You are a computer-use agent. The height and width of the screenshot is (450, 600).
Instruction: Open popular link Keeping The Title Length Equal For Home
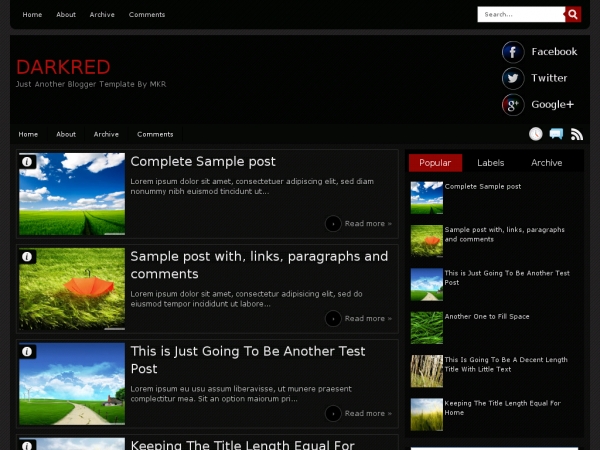pyautogui.click(x=502, y=408)
